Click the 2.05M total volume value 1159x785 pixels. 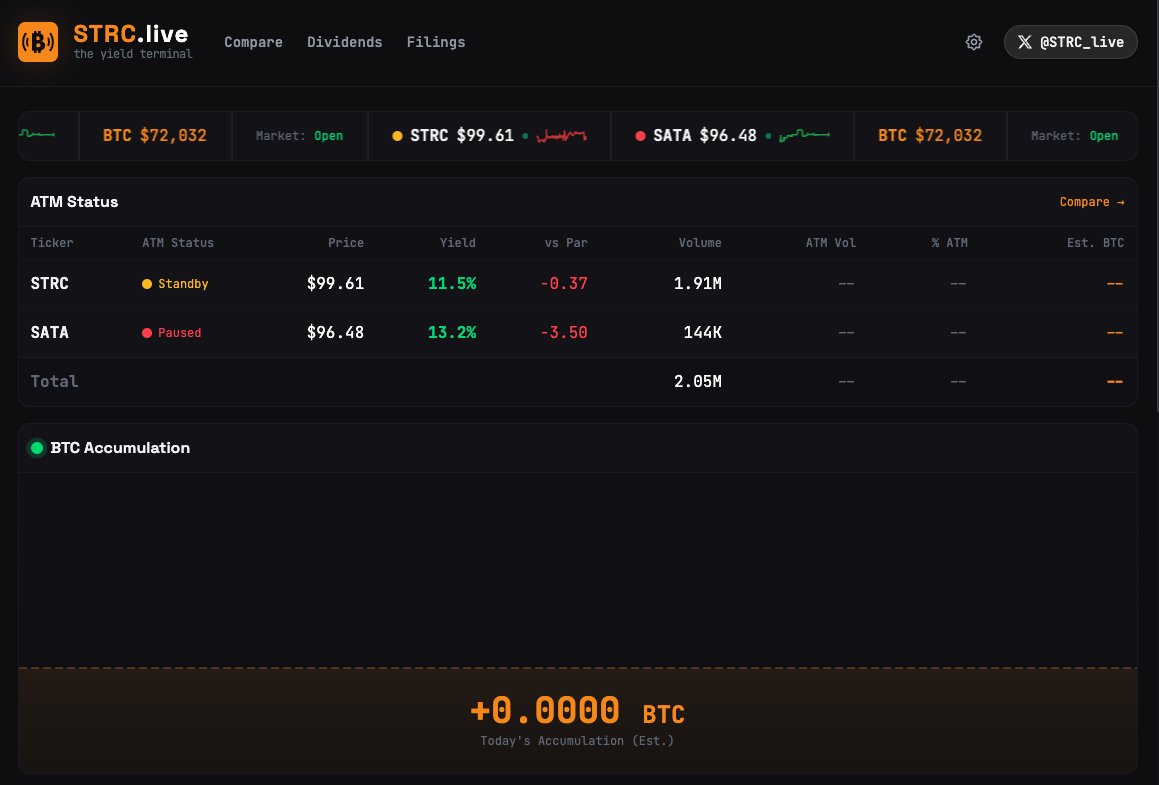698,381
